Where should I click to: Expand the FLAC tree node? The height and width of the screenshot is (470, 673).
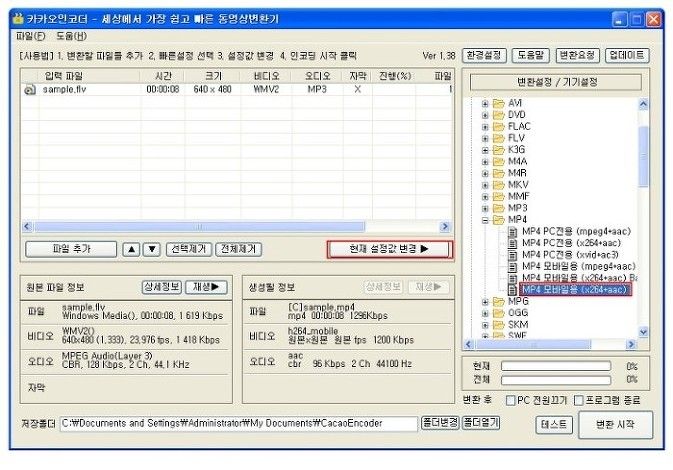tap(485, 127)
